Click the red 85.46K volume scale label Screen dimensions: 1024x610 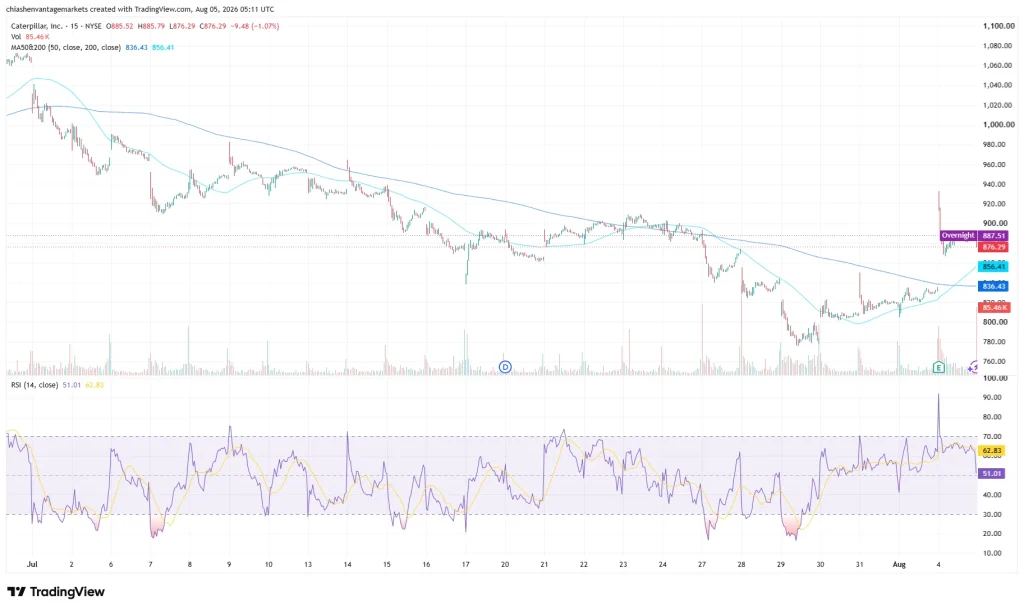pos(993,308)
